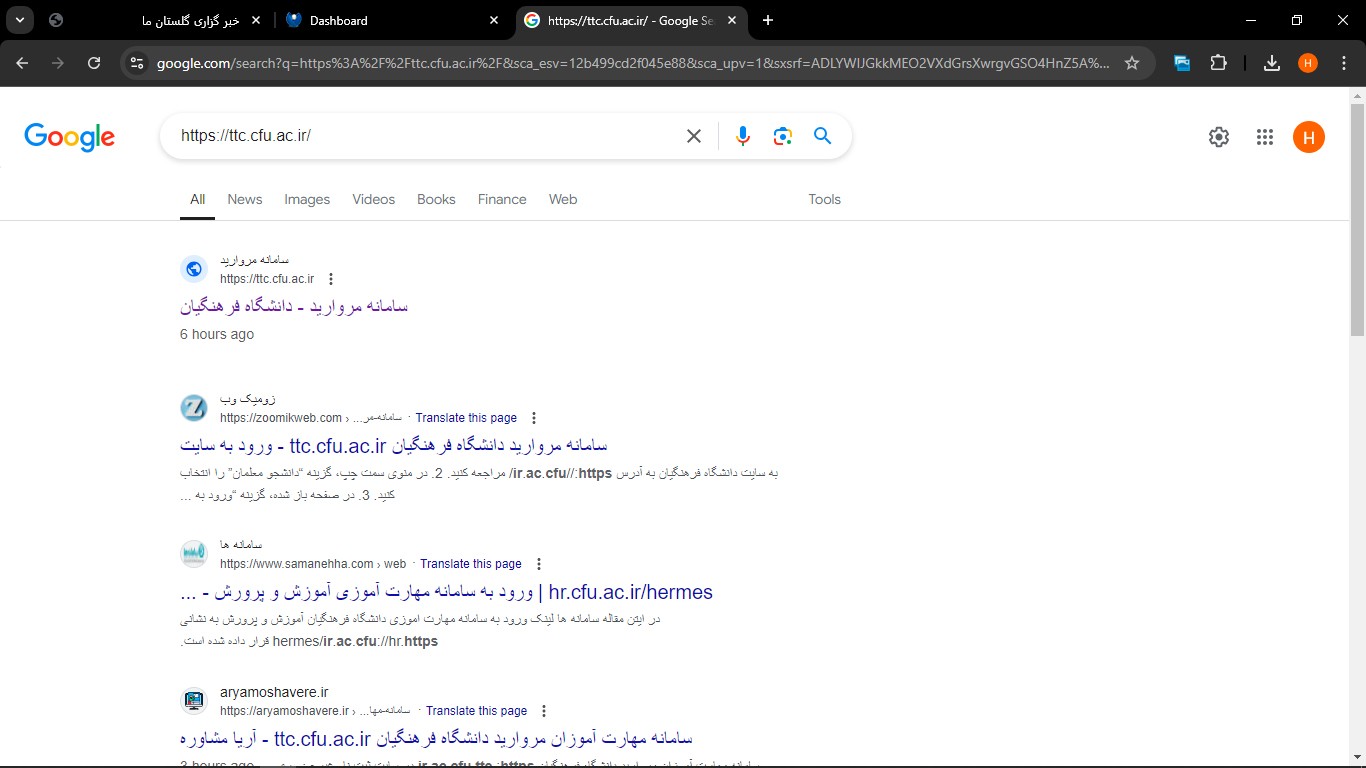Switch to News results
Image resolution: width=1366 pixels, height=768 pixels.
245,199
